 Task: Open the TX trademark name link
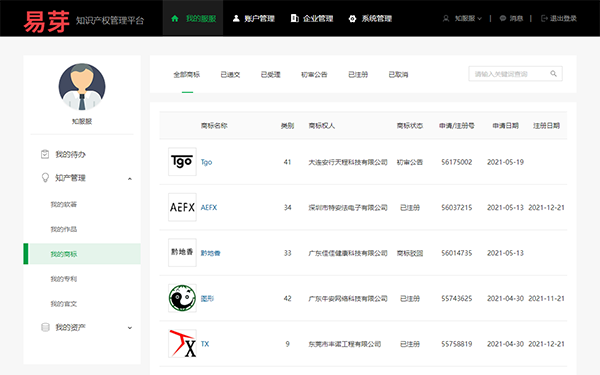pos(205,344)
